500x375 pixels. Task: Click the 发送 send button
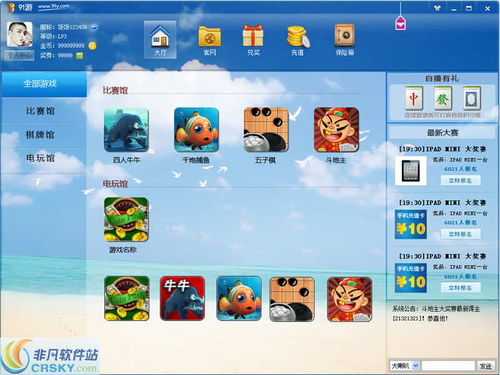coord(485,366)
